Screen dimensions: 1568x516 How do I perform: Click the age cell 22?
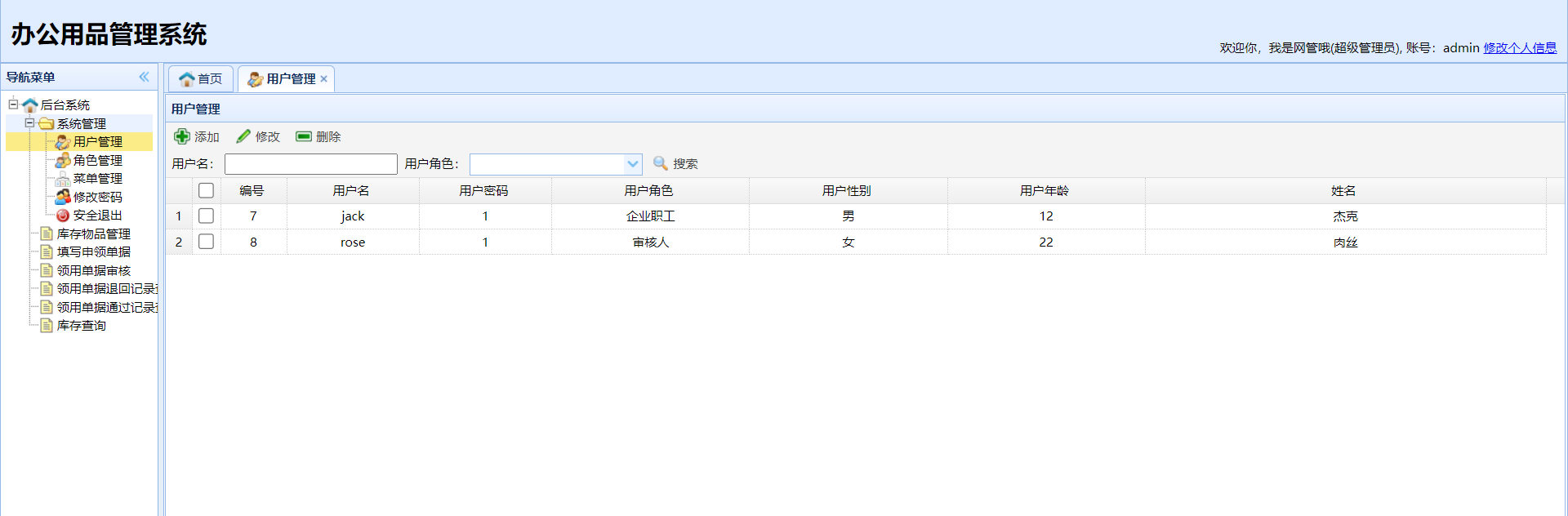click(x=1046, y=242)
